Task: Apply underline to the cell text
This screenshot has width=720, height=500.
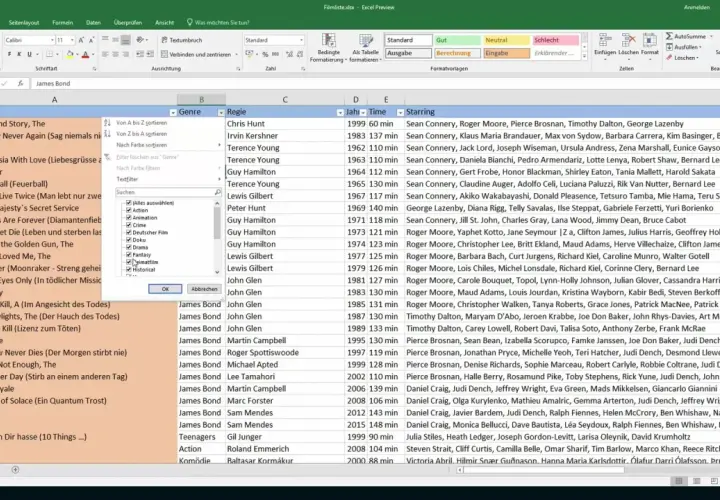Action: [x=29, y=54]
